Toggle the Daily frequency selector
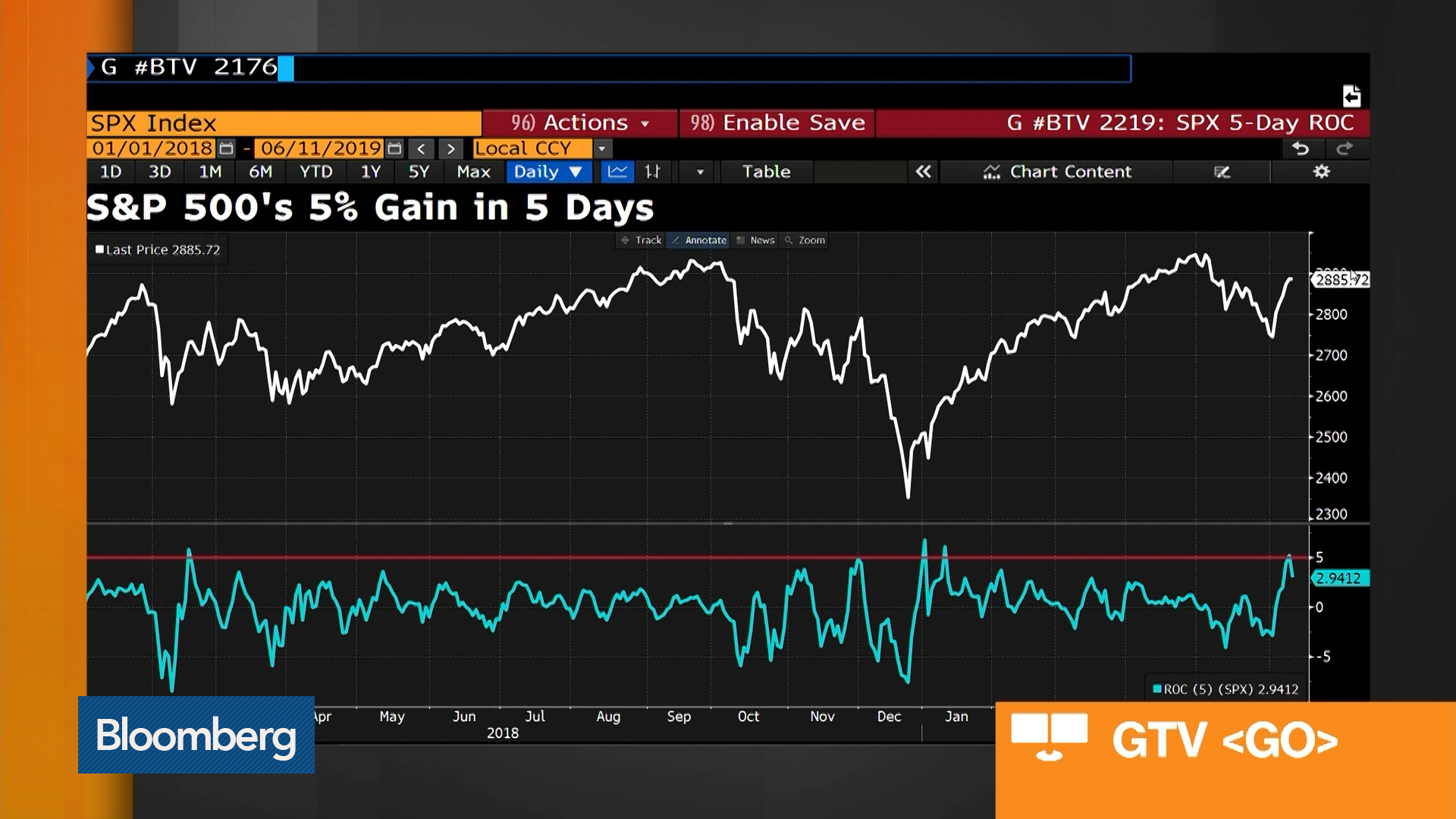Screen dimensions: 1456x819 tap(548, 172)
